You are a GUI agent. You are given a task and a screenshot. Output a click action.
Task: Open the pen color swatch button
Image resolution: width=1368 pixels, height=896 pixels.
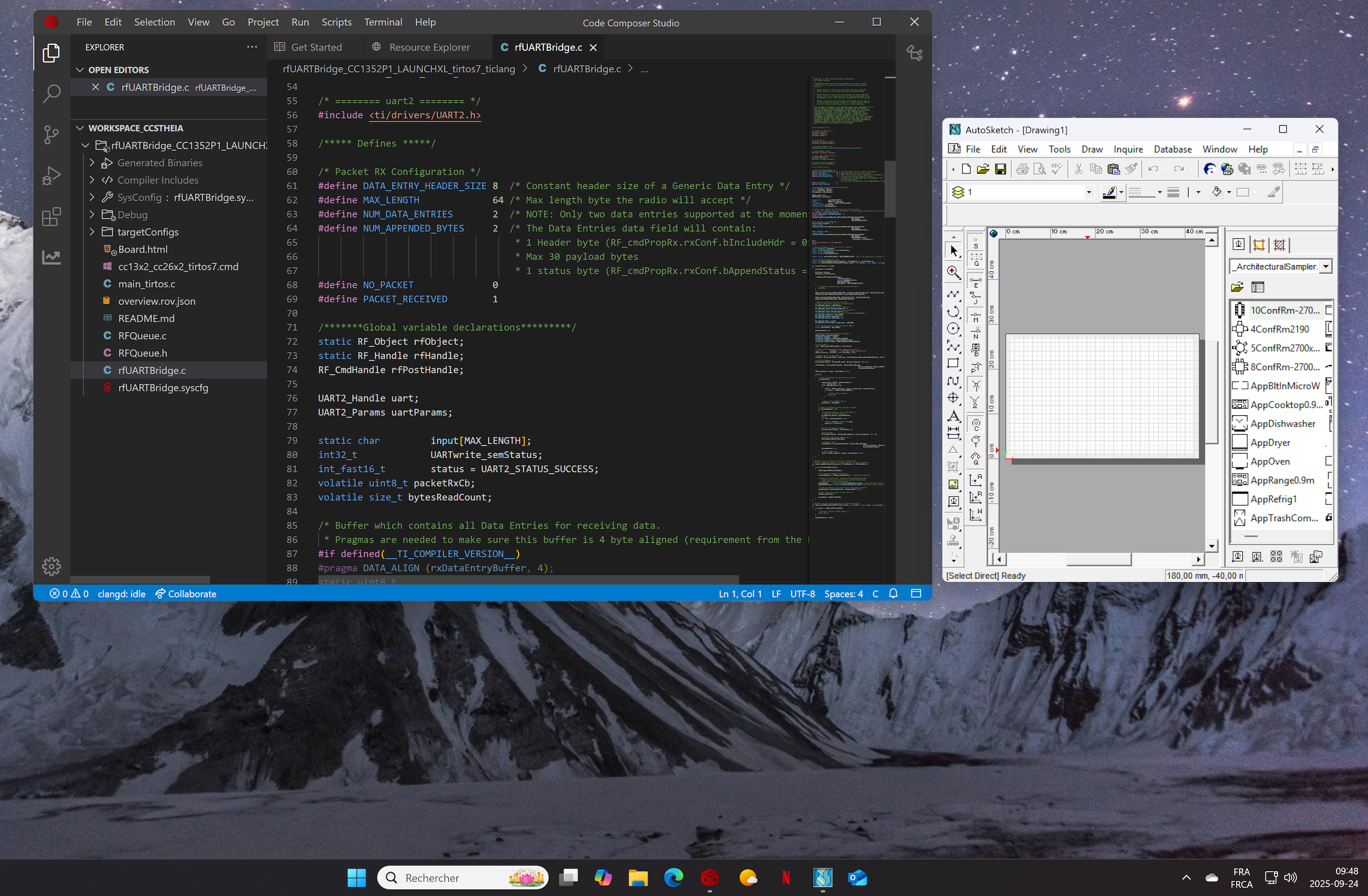[x=1109, y=192]
